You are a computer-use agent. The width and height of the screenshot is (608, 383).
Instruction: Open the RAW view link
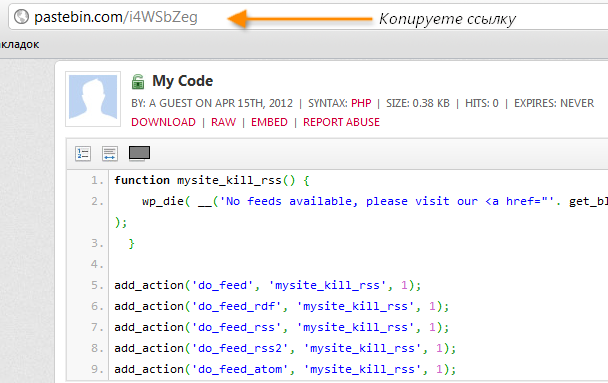(x=223, y=122)
